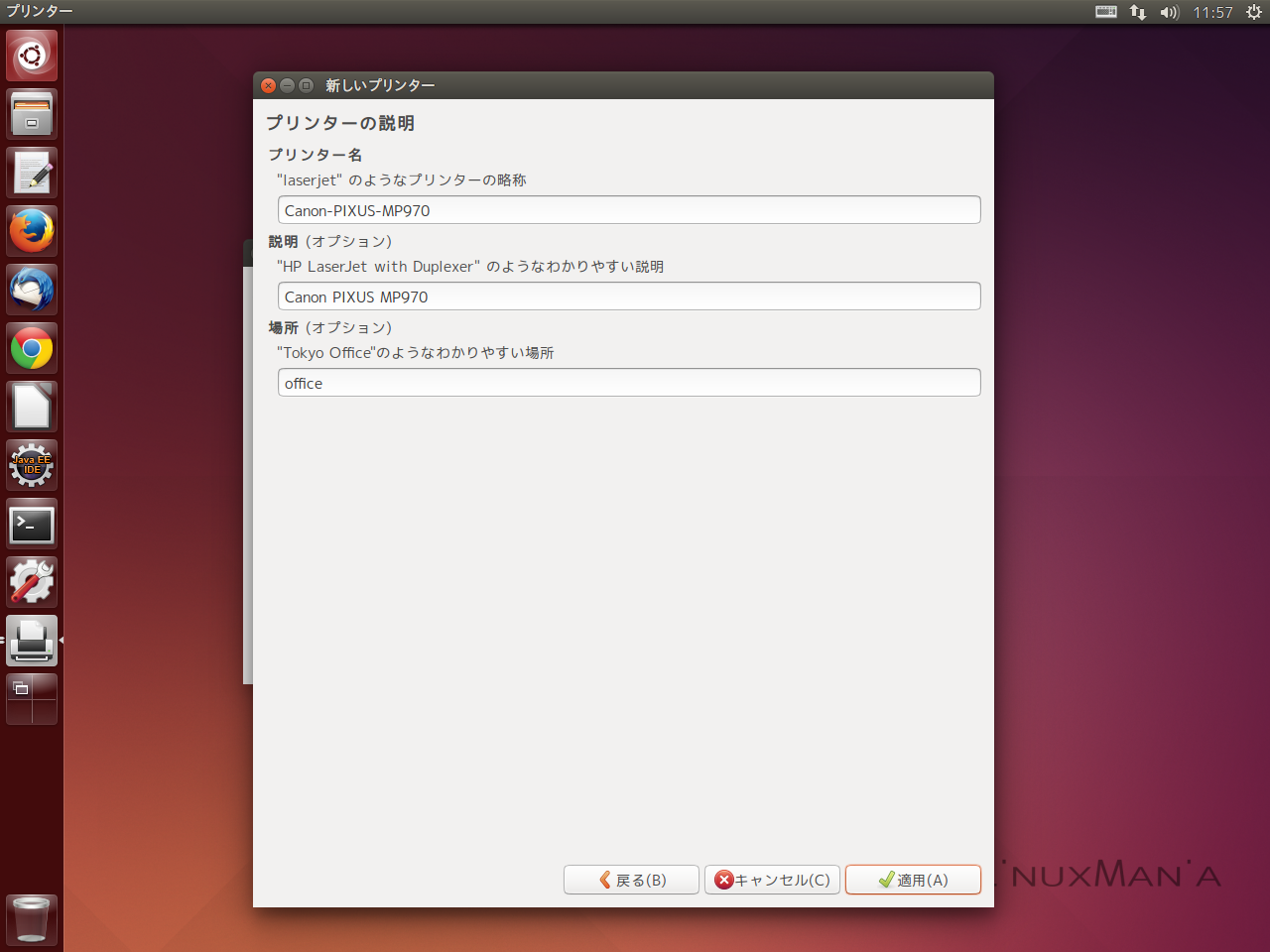Open network indicator in top panel
The width and height of the screenshot is (1270, 952).
[x=1138, y=12]
